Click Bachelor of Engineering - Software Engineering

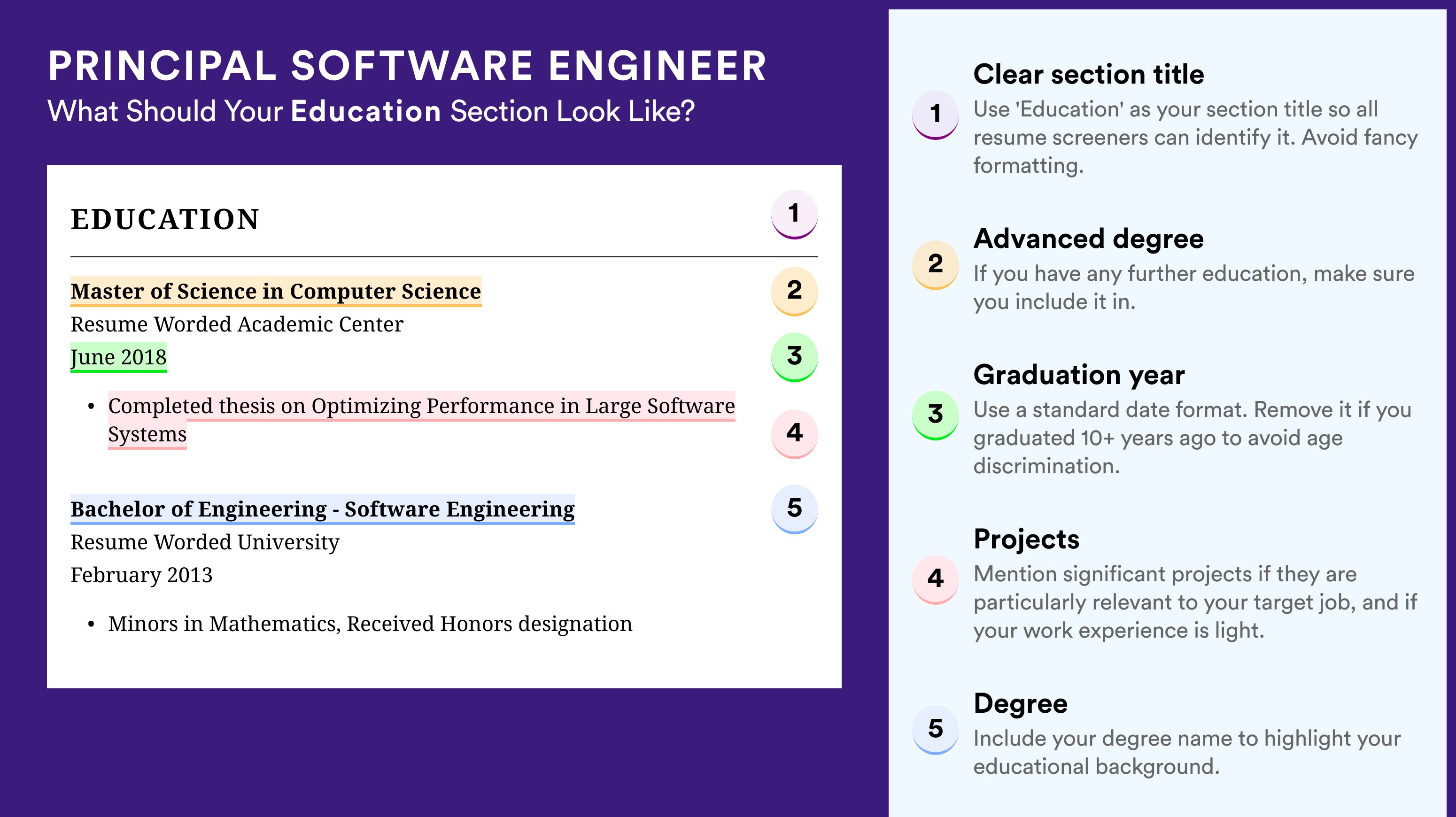[x=322, y=509]
